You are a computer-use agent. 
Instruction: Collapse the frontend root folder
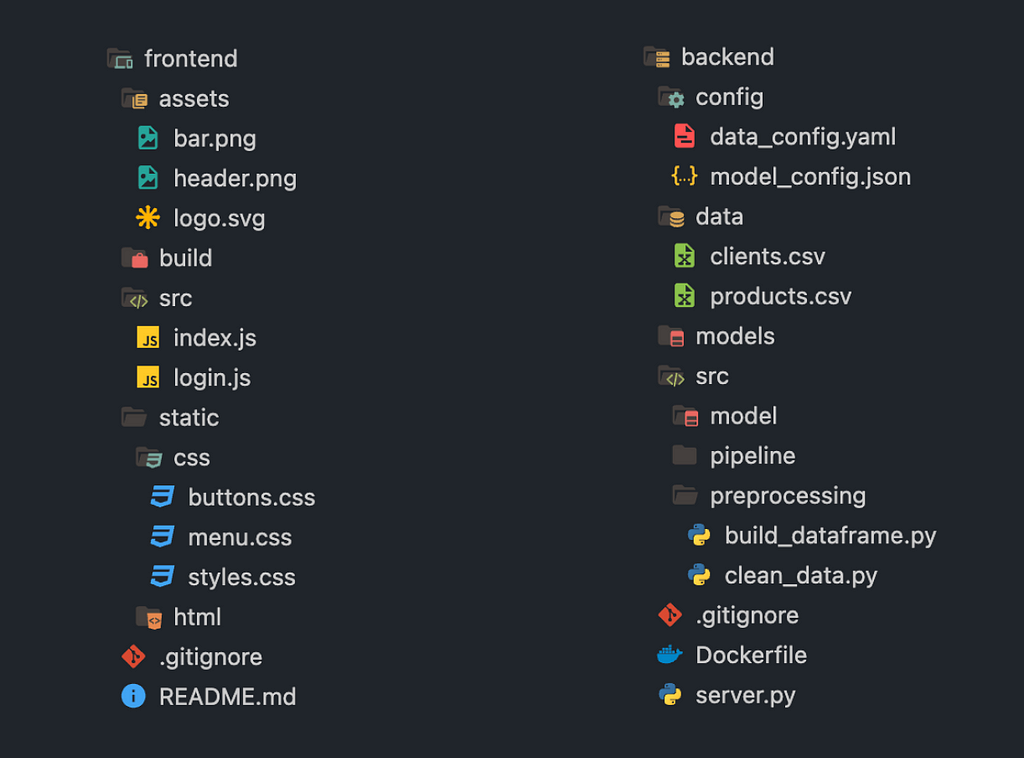[172, 59]
